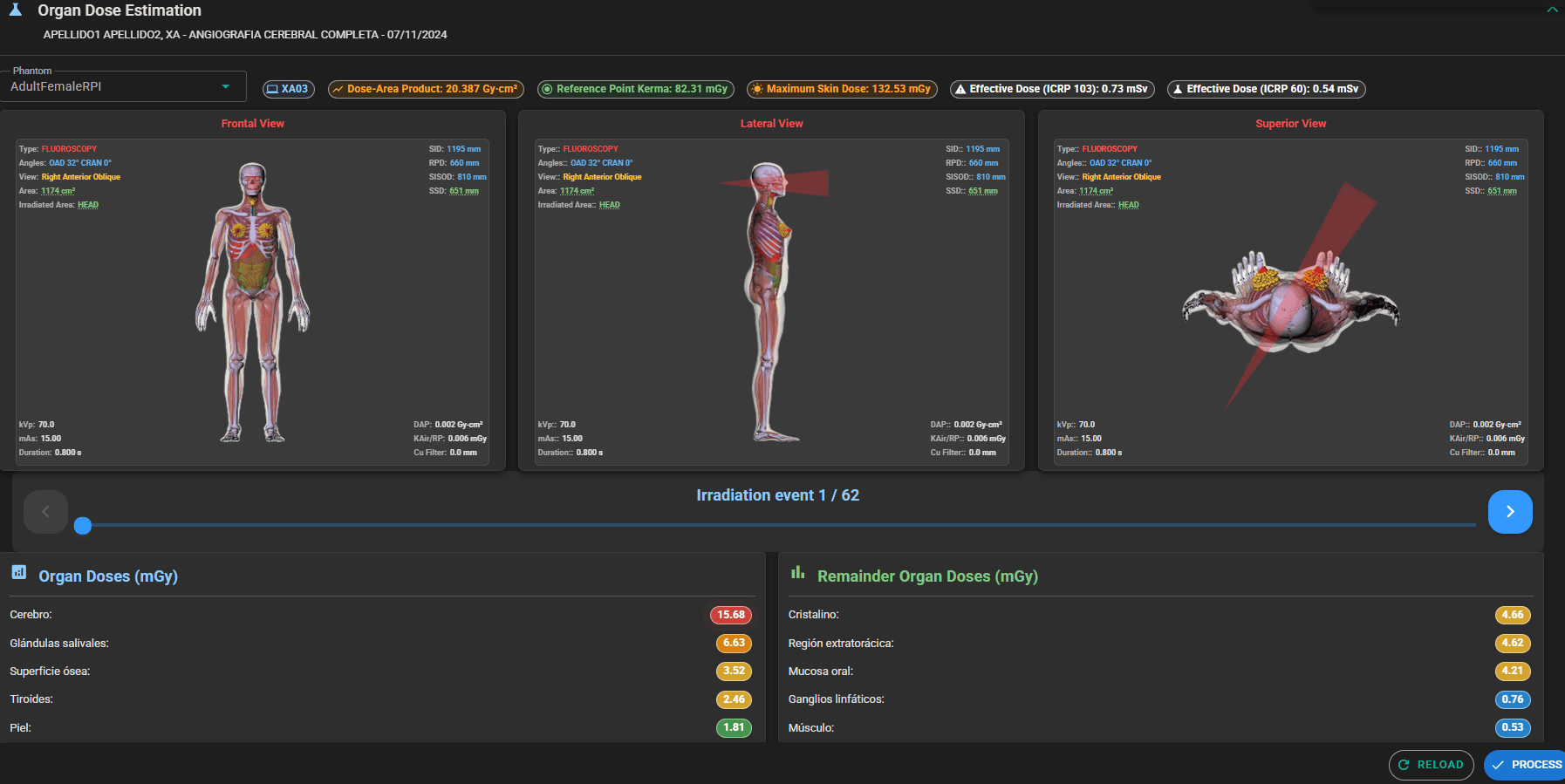Click the laptop icon in the XA03 chip
1565x784 pixels.
272,89
